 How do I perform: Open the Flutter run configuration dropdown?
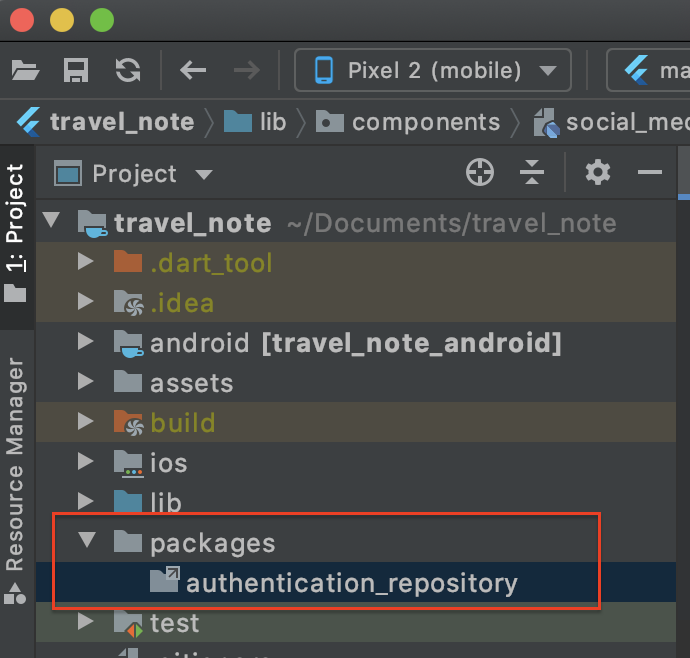(x=648, y=70)
